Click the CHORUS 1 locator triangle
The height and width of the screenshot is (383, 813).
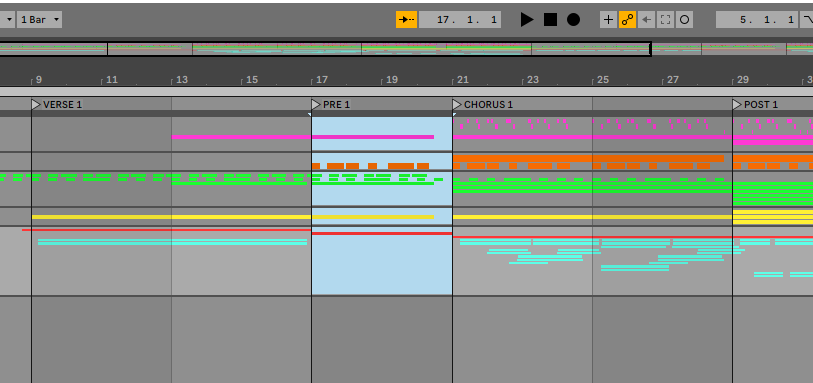point(457,105)
